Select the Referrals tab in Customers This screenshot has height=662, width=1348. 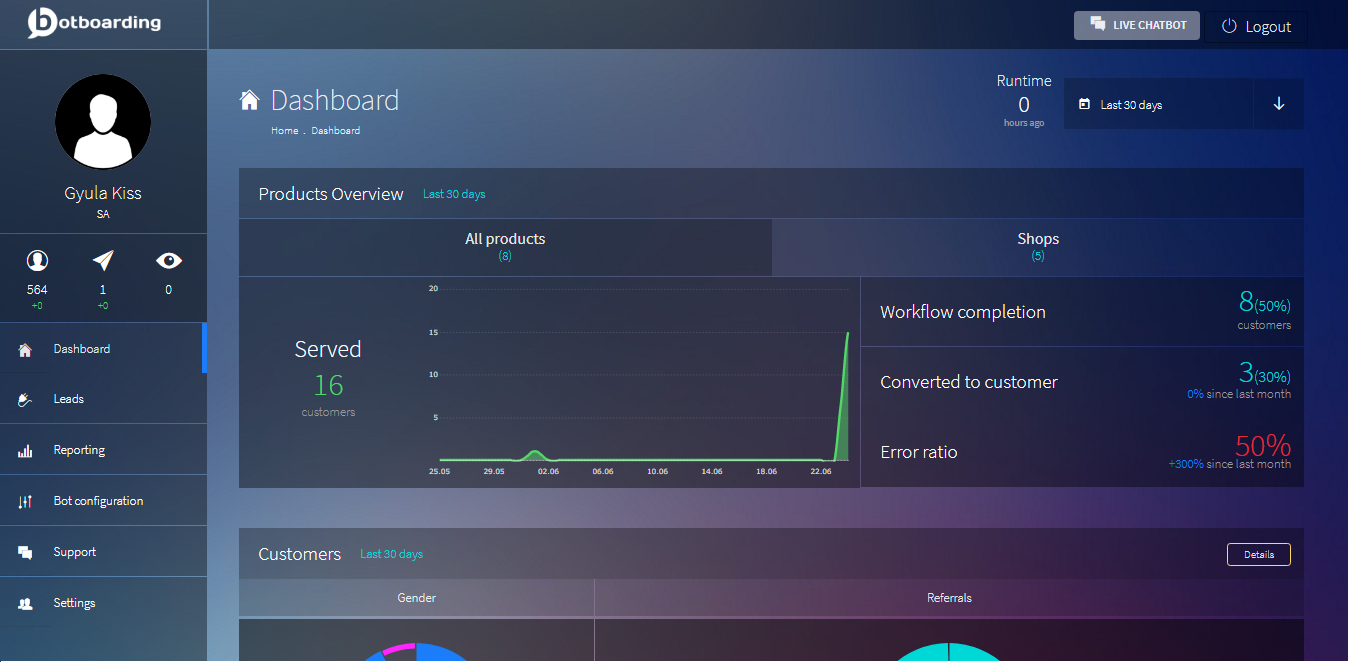[x=949, y=598]
